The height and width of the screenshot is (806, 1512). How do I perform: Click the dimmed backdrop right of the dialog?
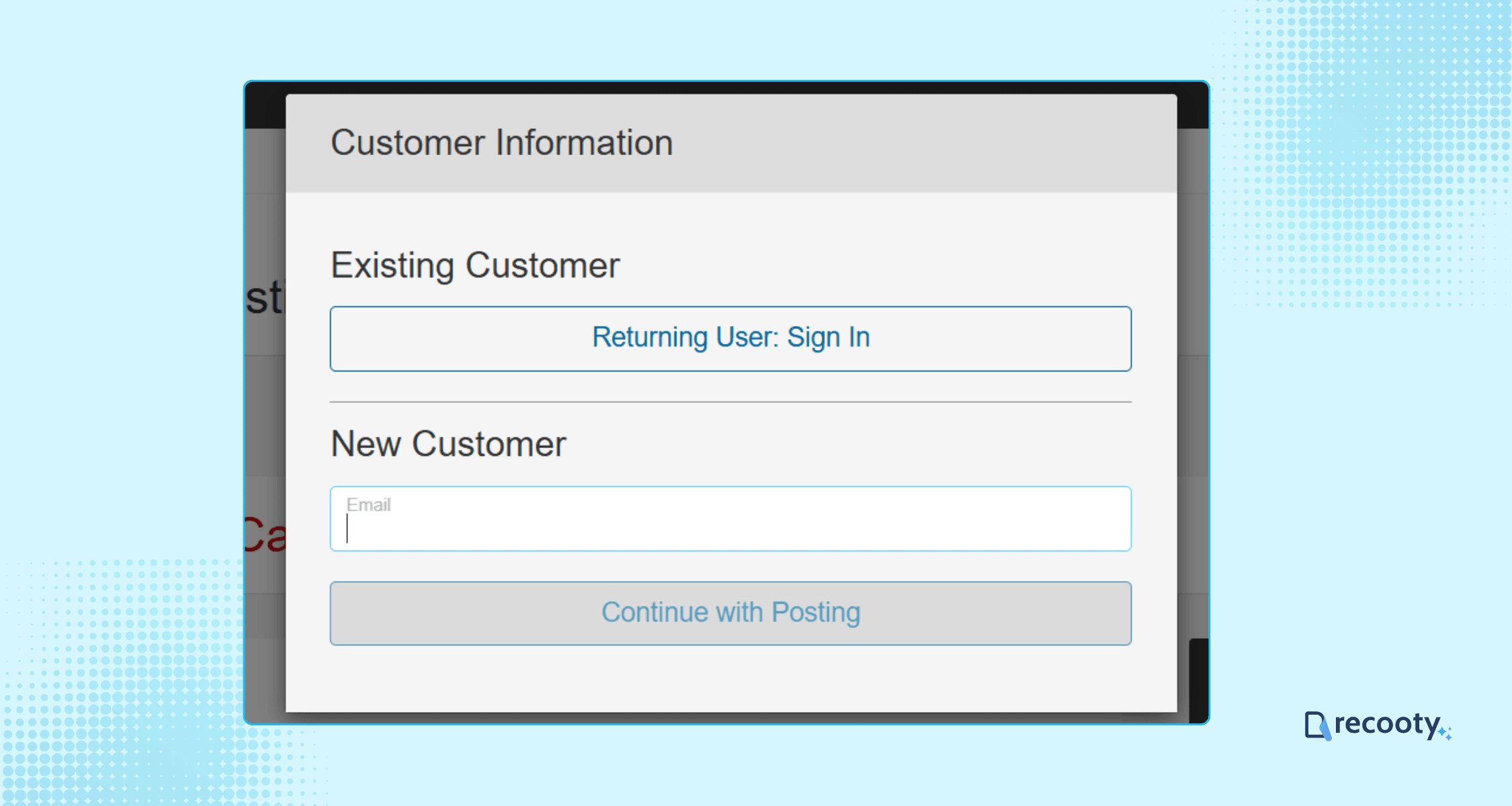[1192, 416]
